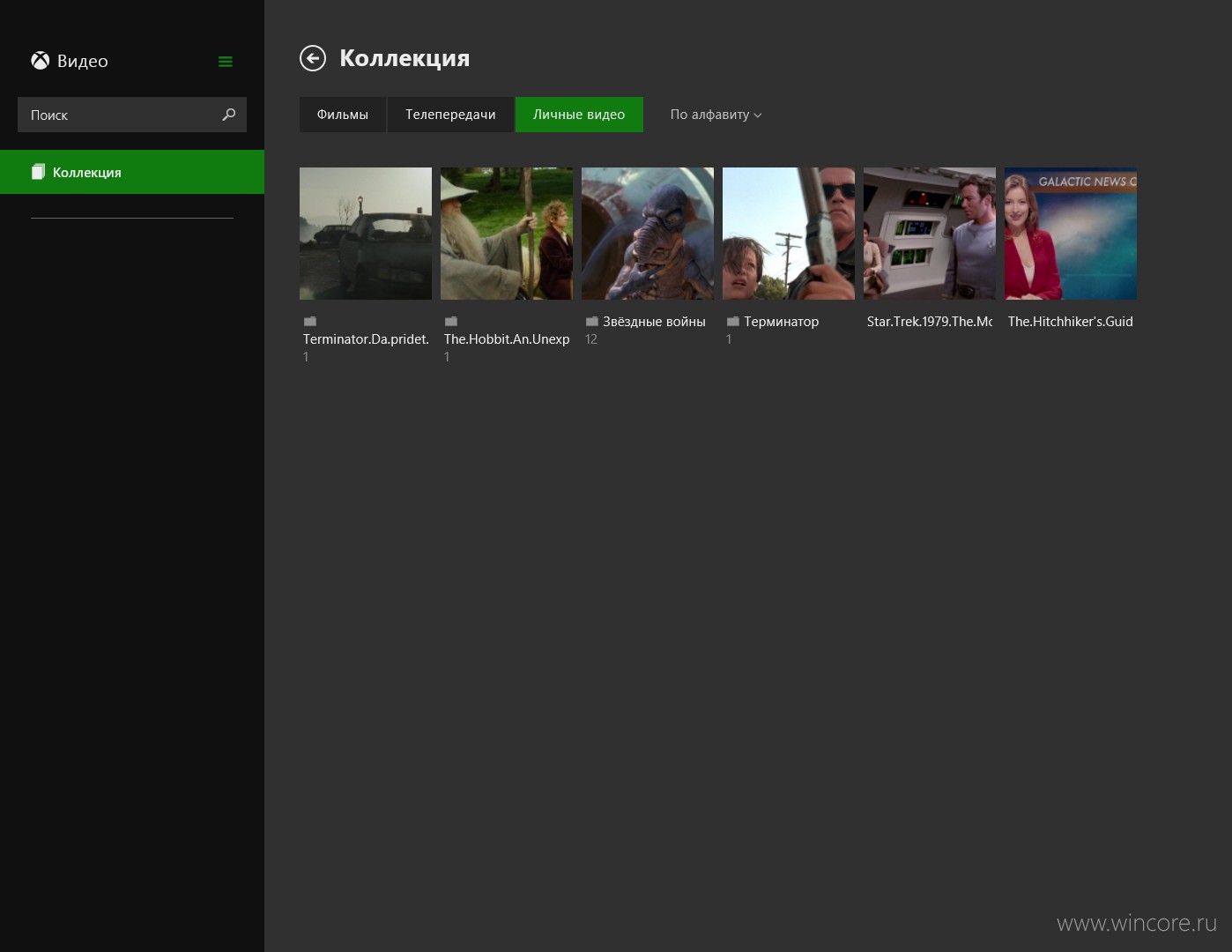Click the Terminator.Da.pridet. title text

366,339
